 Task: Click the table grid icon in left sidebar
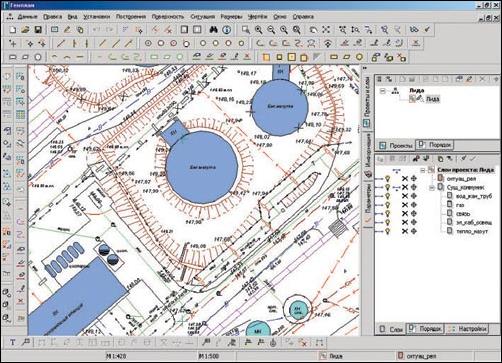[x=20, y=115]
